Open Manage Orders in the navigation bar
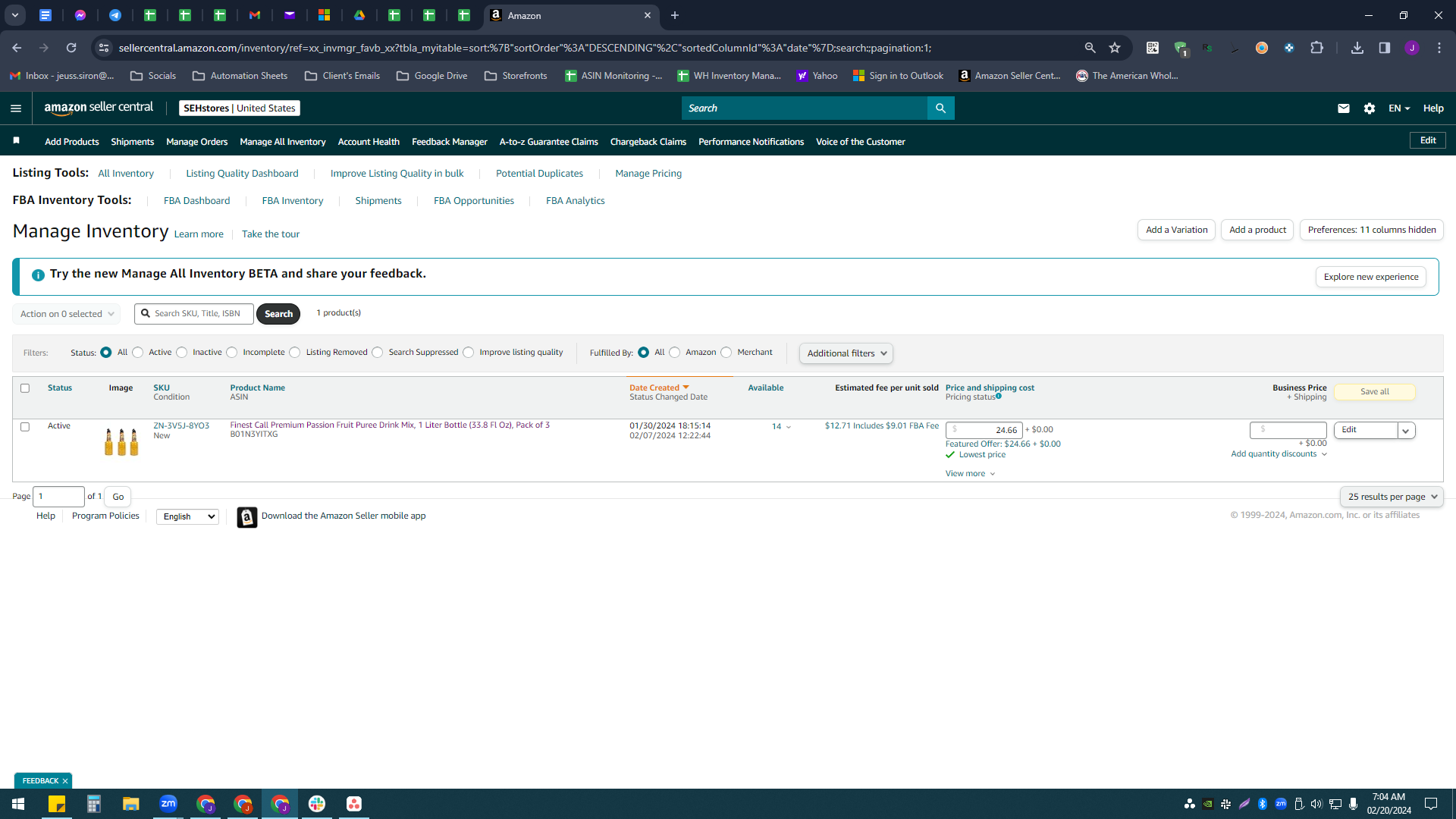Screen dimensions: 1456x819 [197, 142]
